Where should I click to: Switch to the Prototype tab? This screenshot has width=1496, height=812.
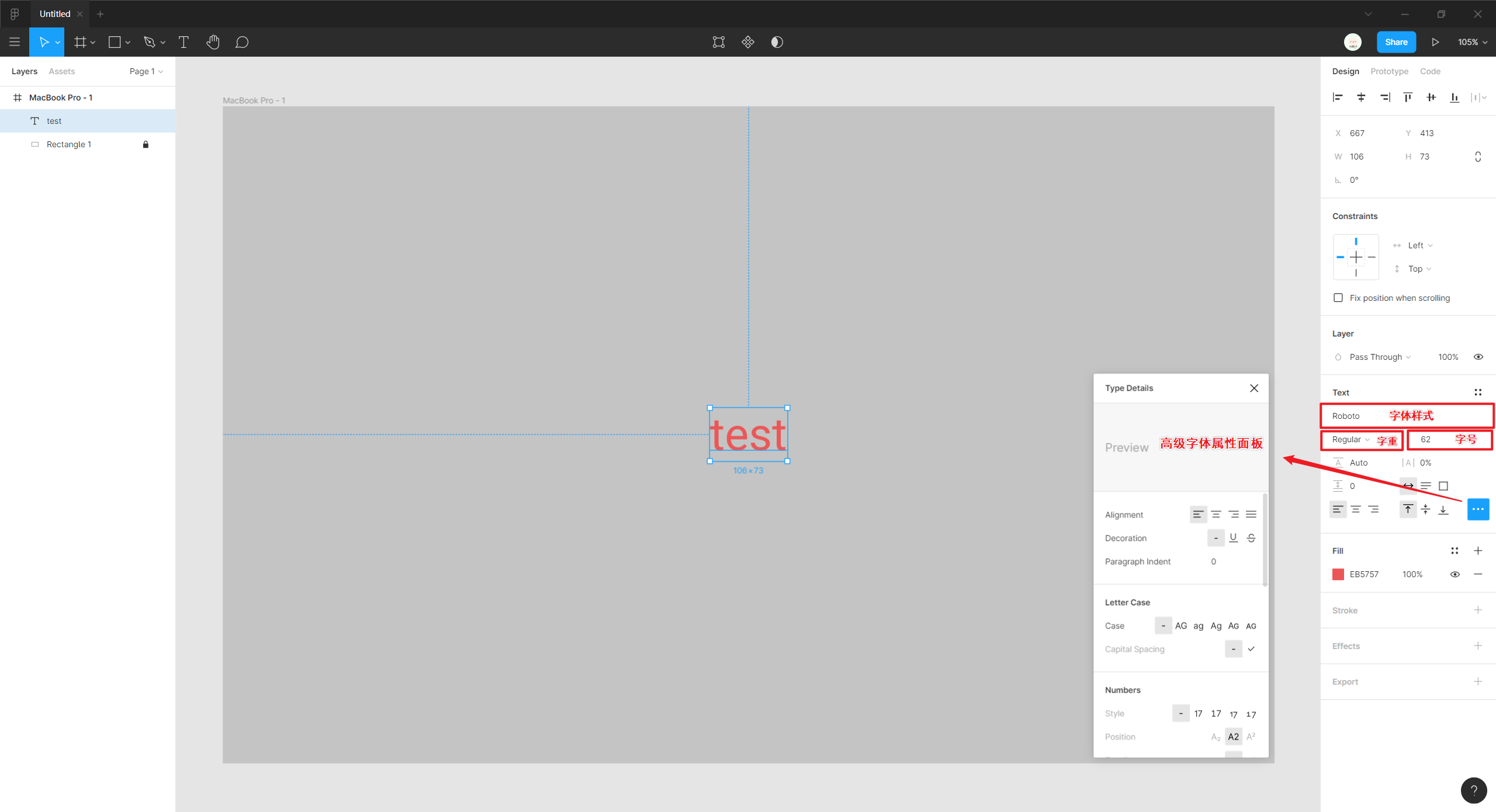tap(1389, 71)
